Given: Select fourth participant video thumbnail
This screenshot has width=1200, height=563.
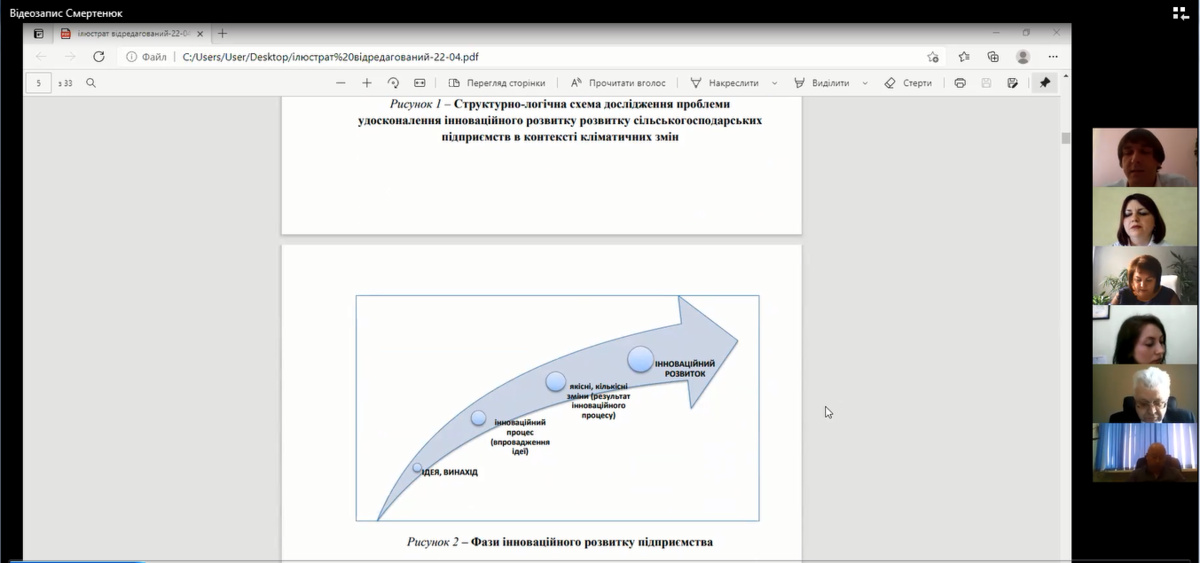Looking at the screenshot, I should [x=1144, y=334].
